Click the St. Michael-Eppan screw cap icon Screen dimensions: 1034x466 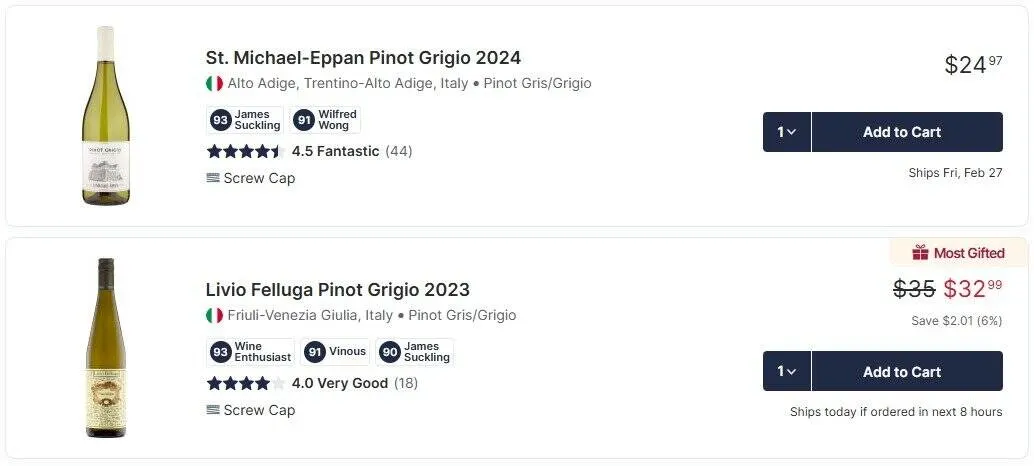213,178
